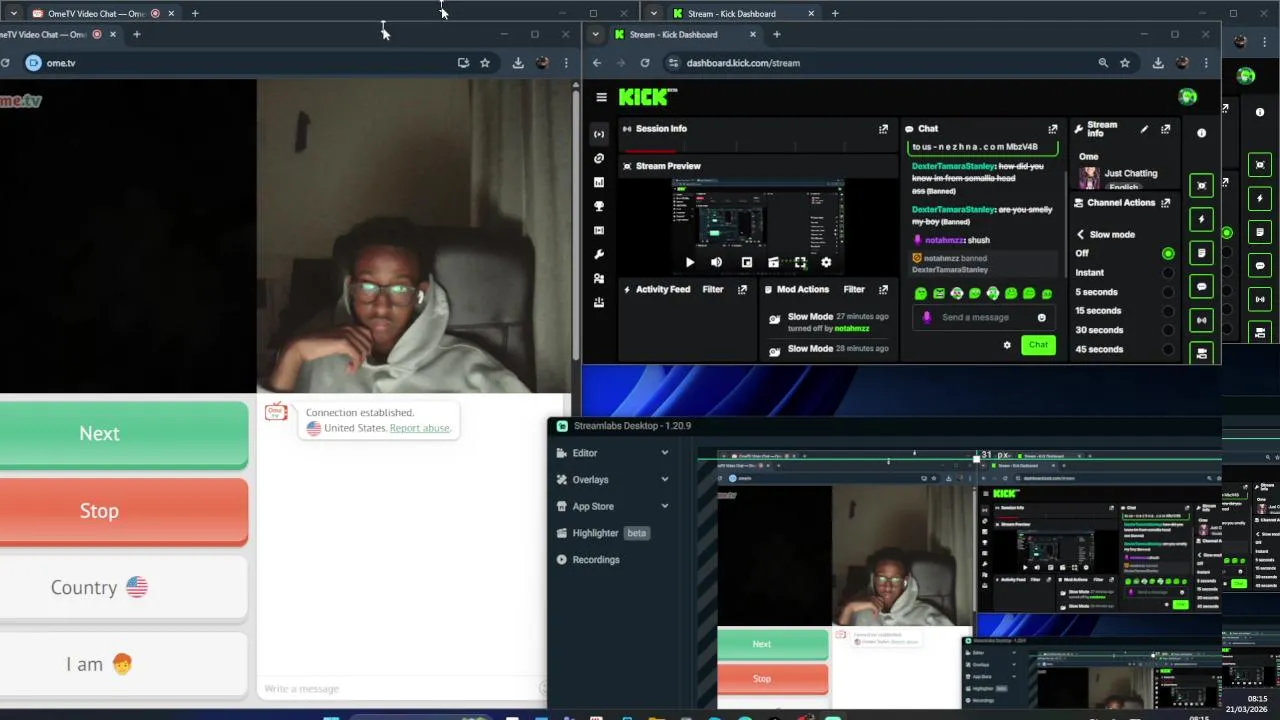This screenshot has height=720, width=1280.
Task: Click the red Stop button
Action: tap(99, 511)
